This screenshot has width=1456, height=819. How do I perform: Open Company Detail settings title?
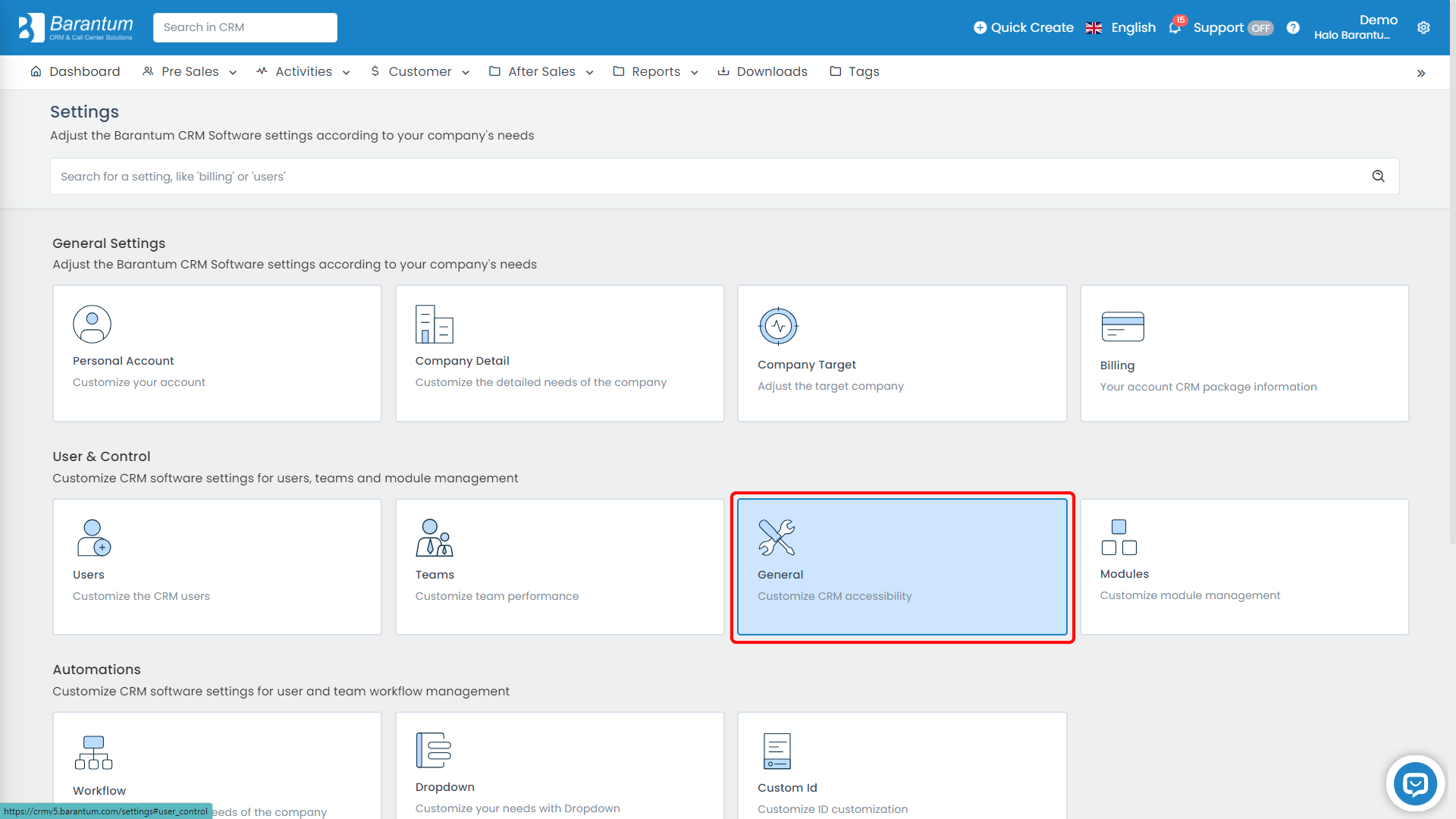(x=462, y=361)
